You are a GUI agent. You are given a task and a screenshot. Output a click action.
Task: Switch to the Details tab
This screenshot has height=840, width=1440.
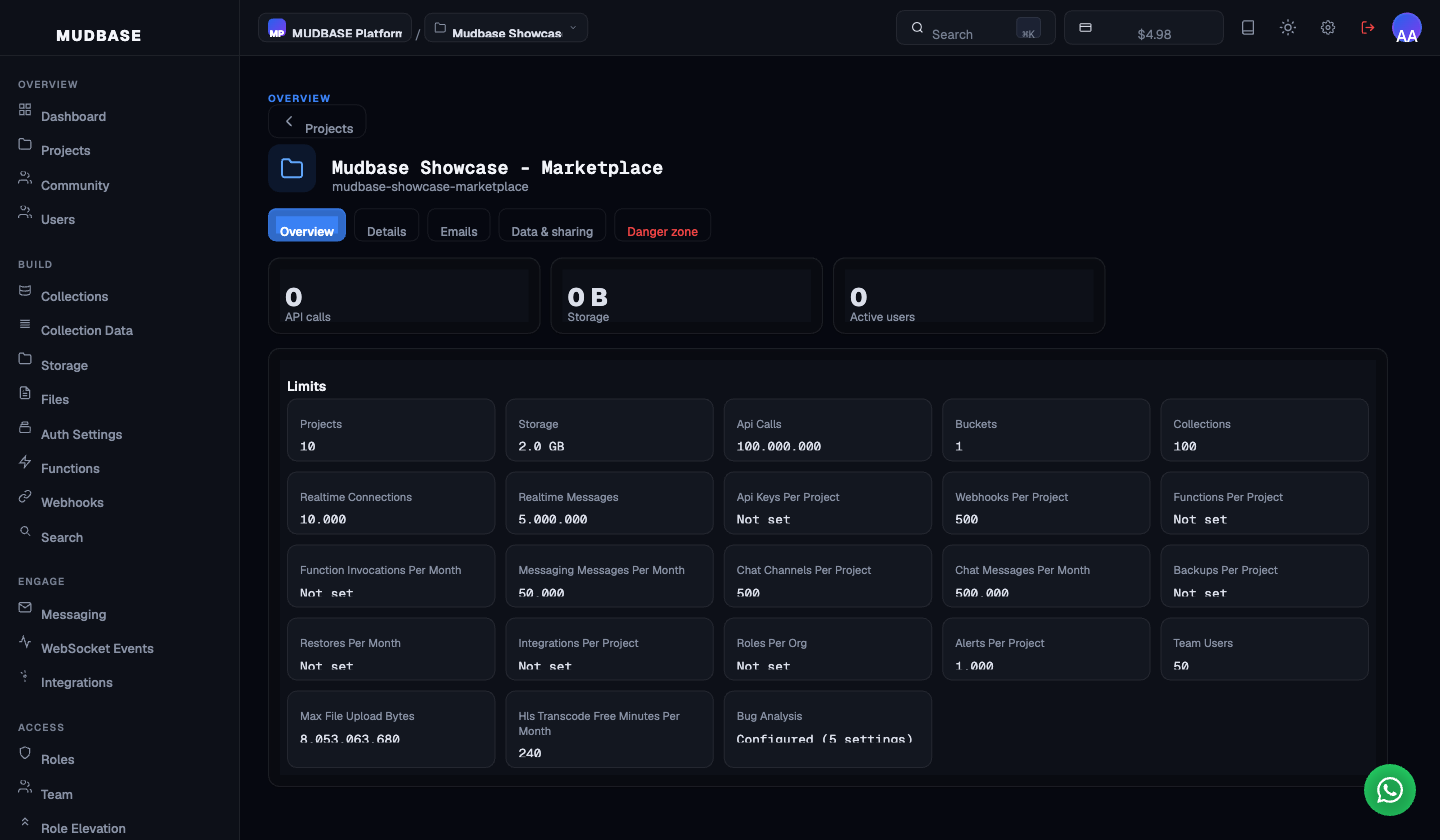(387, 225)
